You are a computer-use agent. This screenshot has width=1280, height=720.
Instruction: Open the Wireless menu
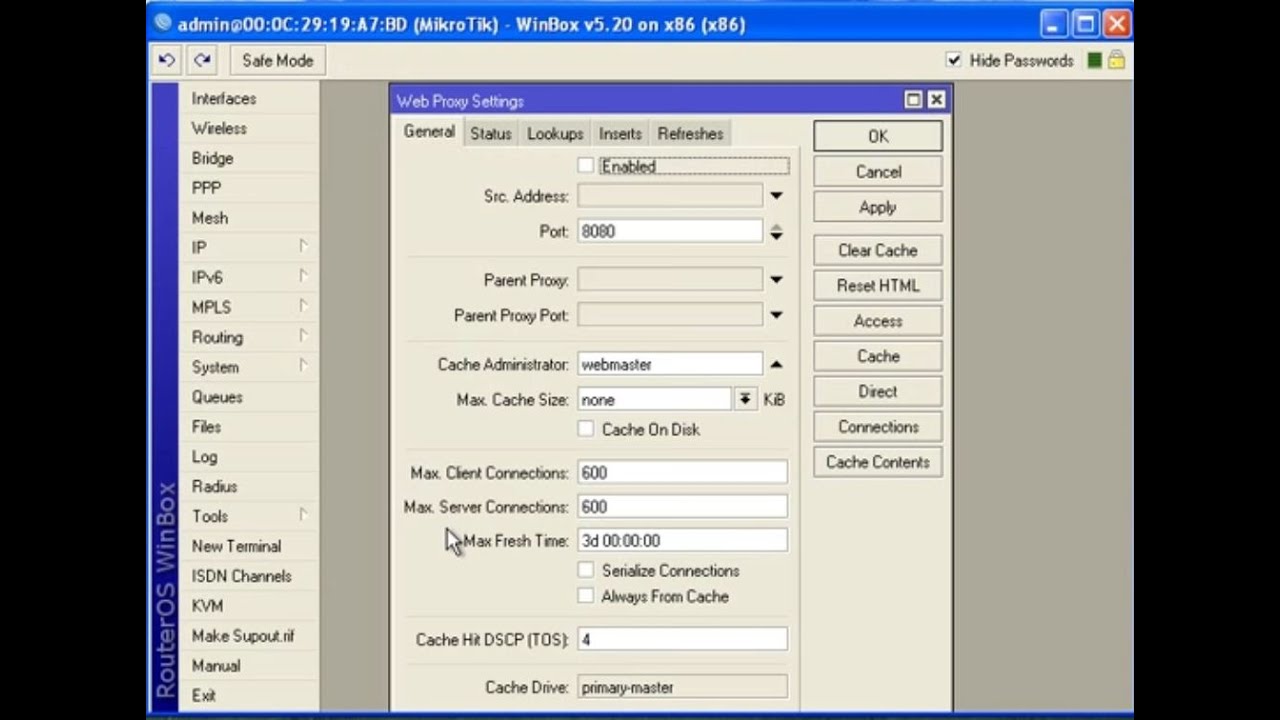tap(219, 128)
